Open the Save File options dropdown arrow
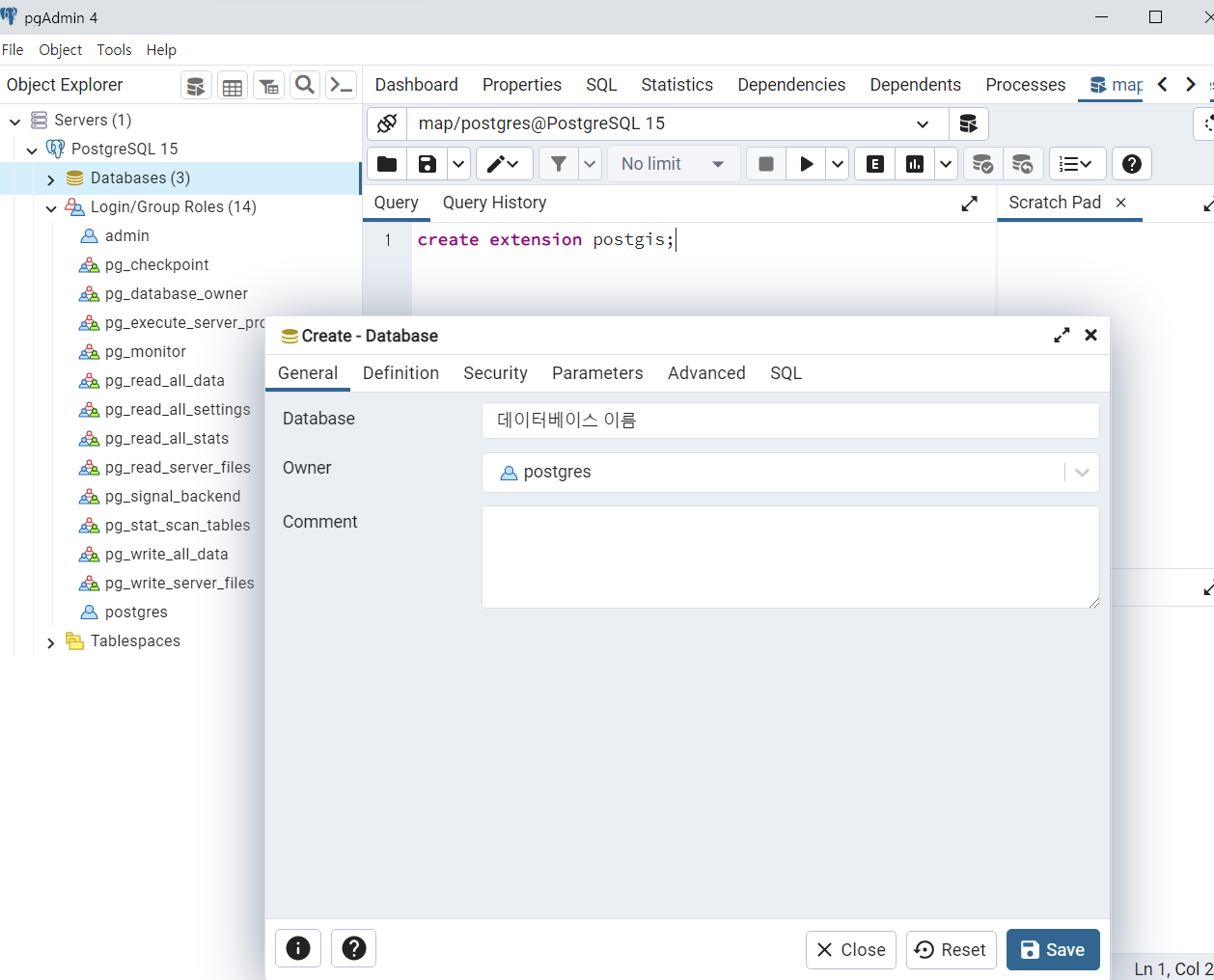 click(x=459, y=164)
